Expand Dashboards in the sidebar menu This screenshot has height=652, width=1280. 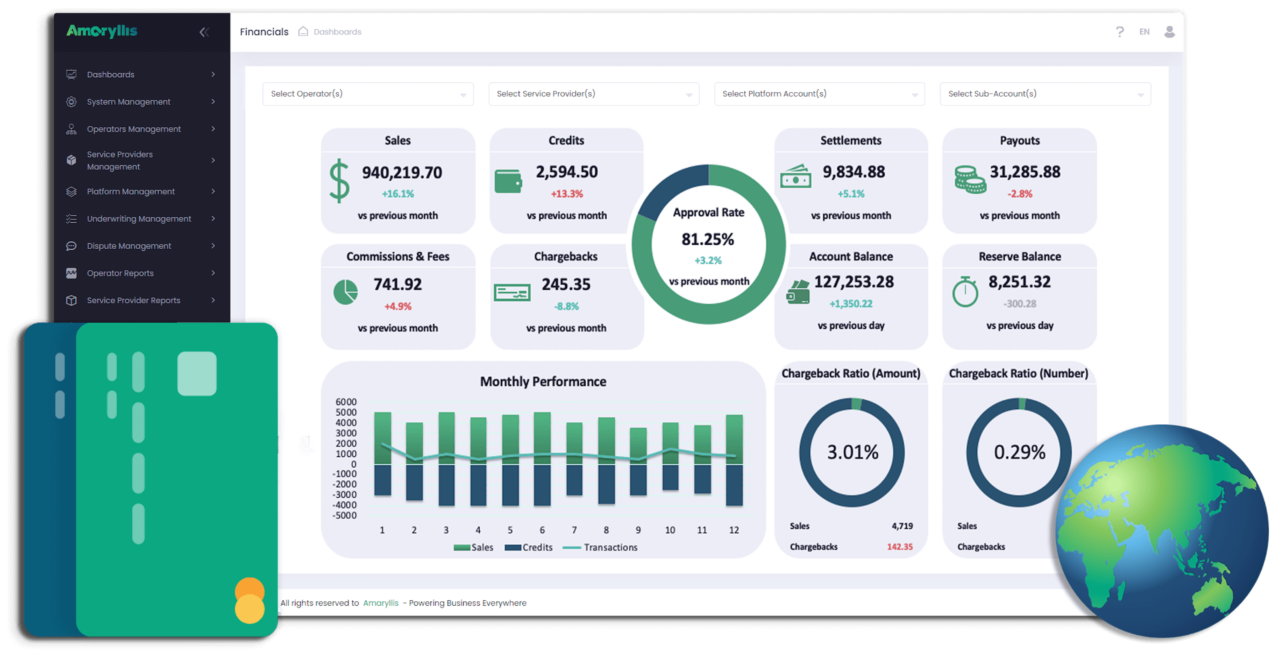coord(141,75)
